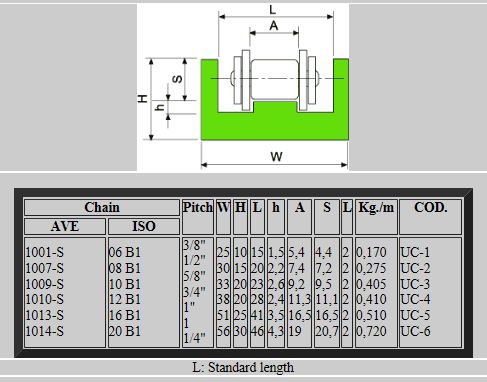
Task: Click the W dimension label in diagram
Action: point(276,156)
